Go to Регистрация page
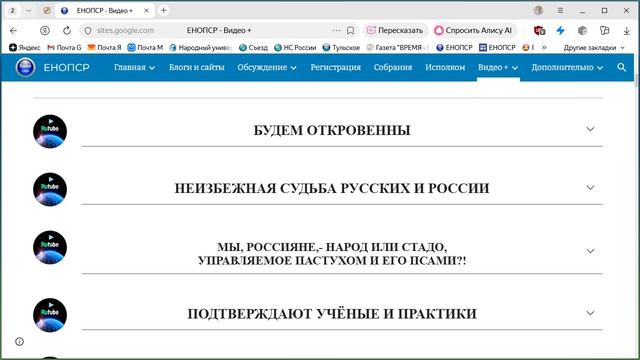This screenshot has width=640, height=360. [336, 67]
